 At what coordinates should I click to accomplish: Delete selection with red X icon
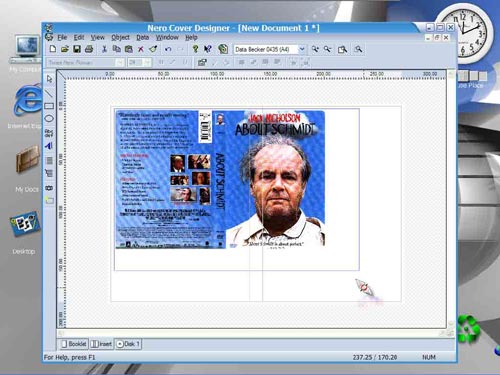(x=141, y=49)
